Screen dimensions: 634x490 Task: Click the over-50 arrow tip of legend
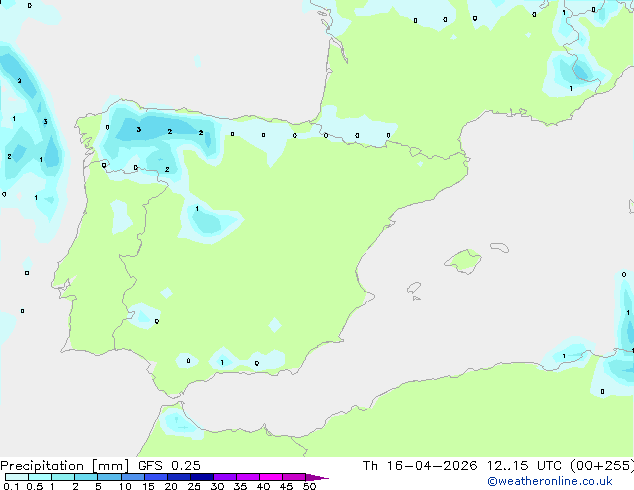pyautogui.click(x=317, y=477)
